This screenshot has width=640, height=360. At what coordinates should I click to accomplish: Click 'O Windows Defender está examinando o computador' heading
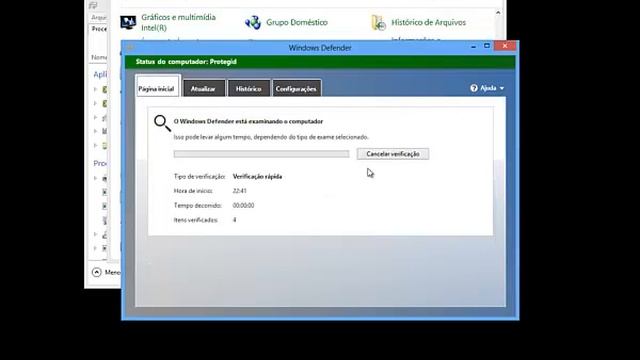(248, 121)
